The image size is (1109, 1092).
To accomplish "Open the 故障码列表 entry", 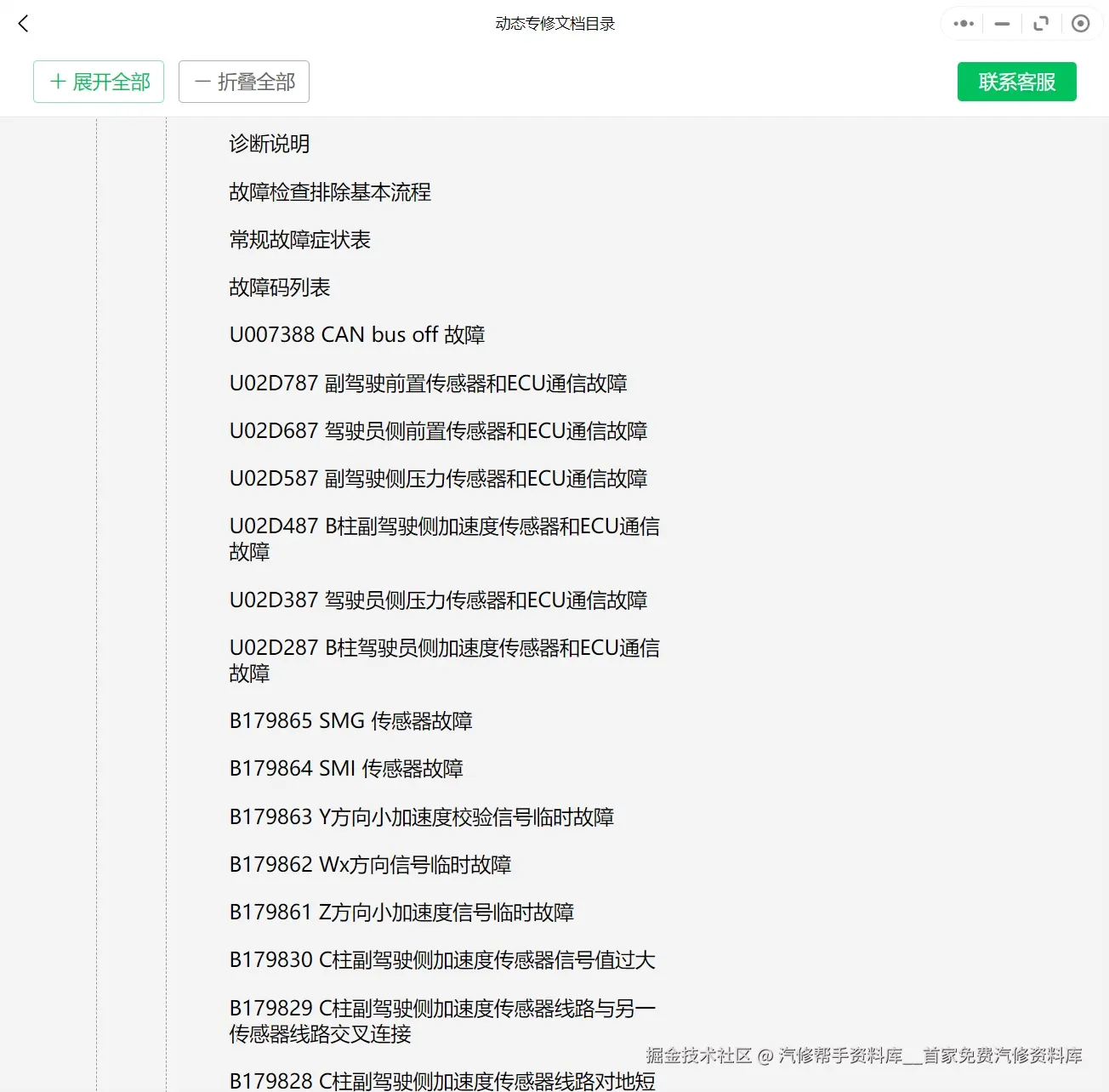I will 281,287.
